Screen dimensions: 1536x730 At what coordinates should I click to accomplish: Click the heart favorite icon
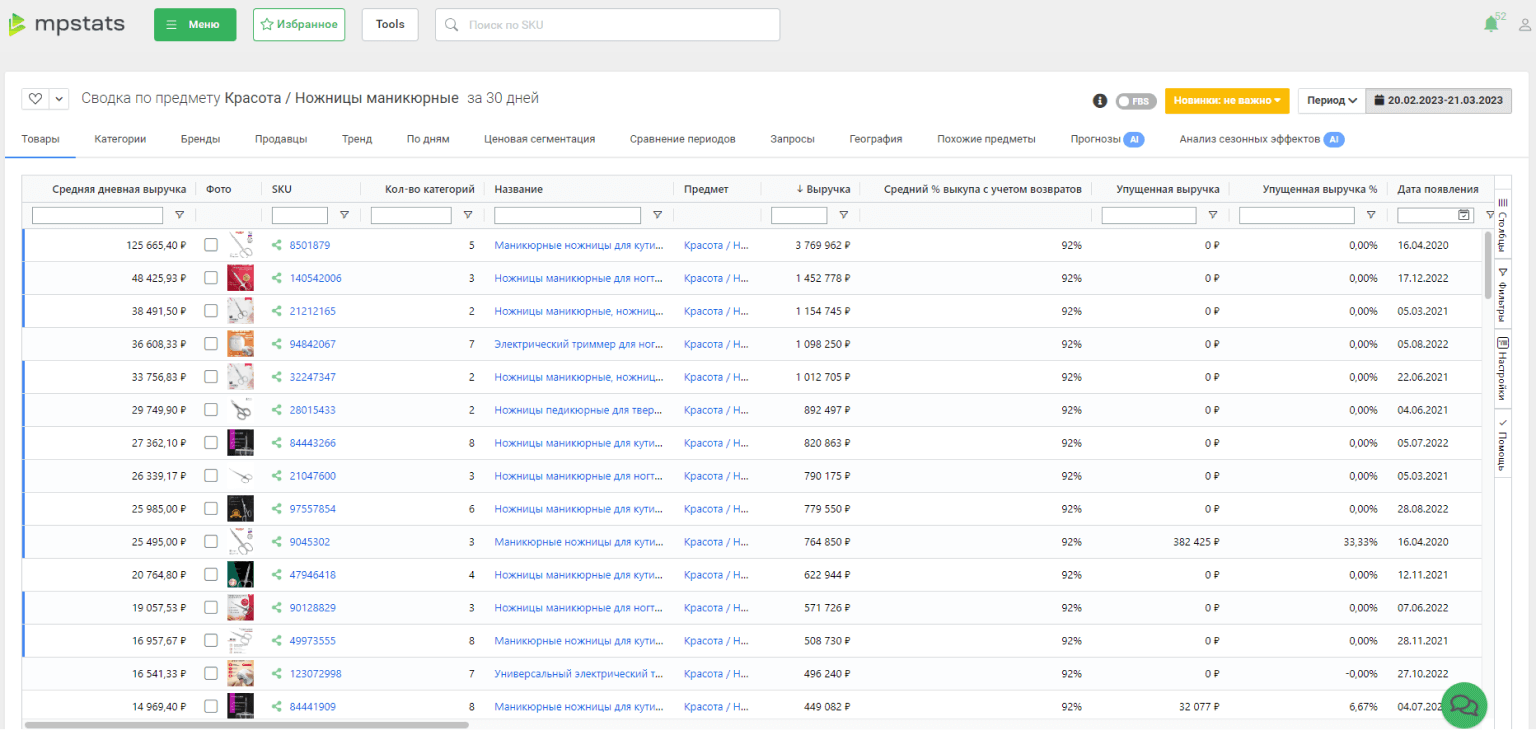click(35, 99)
